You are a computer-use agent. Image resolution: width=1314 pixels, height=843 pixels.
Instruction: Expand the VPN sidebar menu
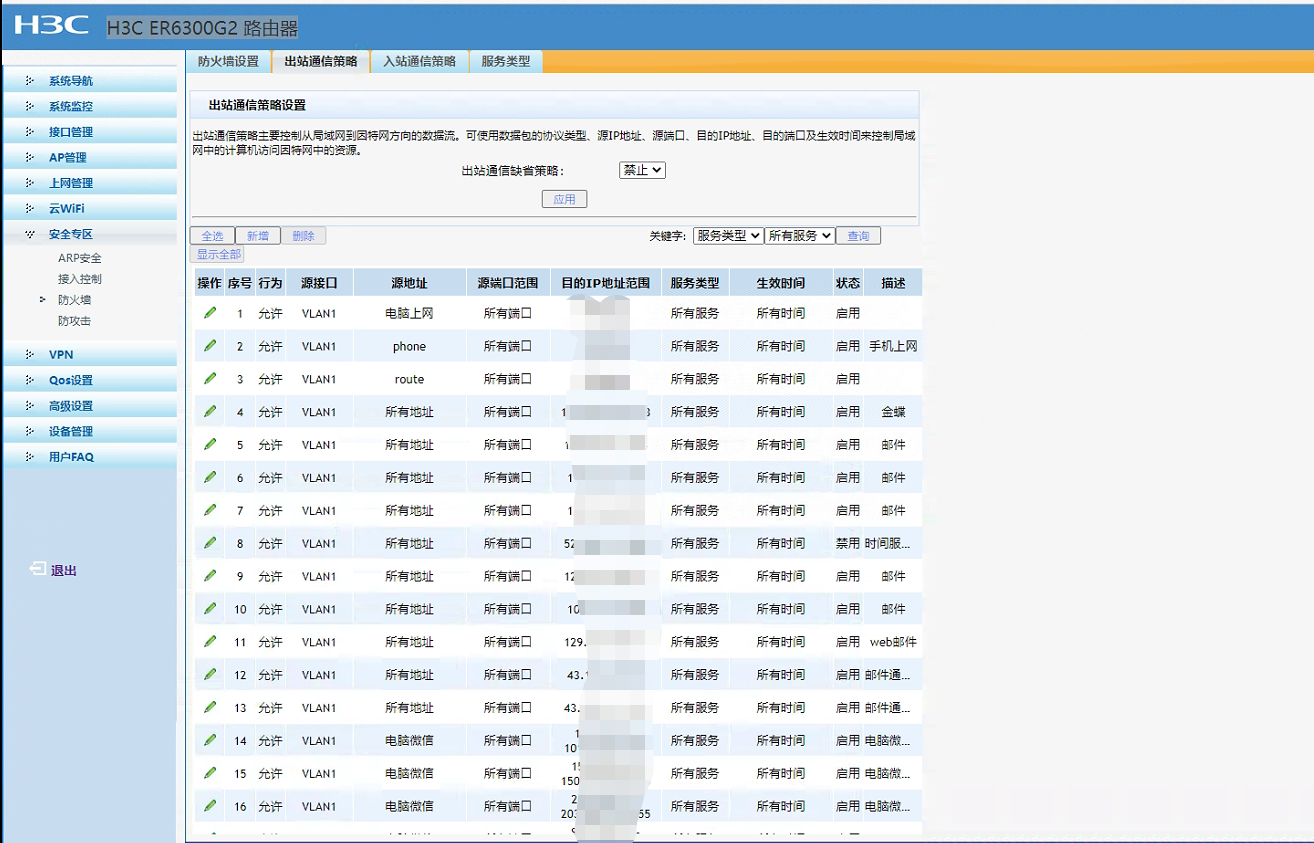click(x=61, y=354)
